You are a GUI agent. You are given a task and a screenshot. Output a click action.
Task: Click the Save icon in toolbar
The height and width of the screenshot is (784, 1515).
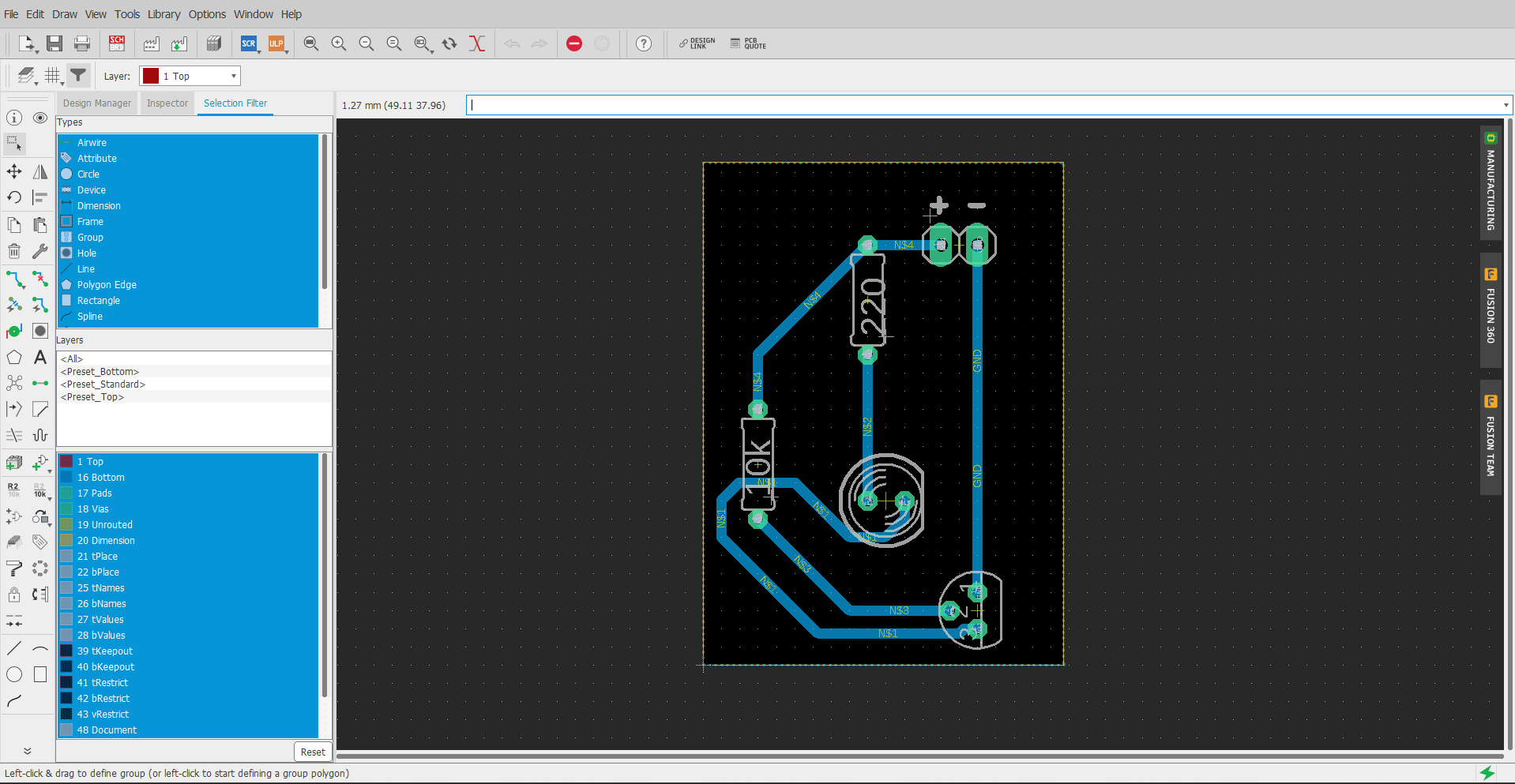(55, 43)
